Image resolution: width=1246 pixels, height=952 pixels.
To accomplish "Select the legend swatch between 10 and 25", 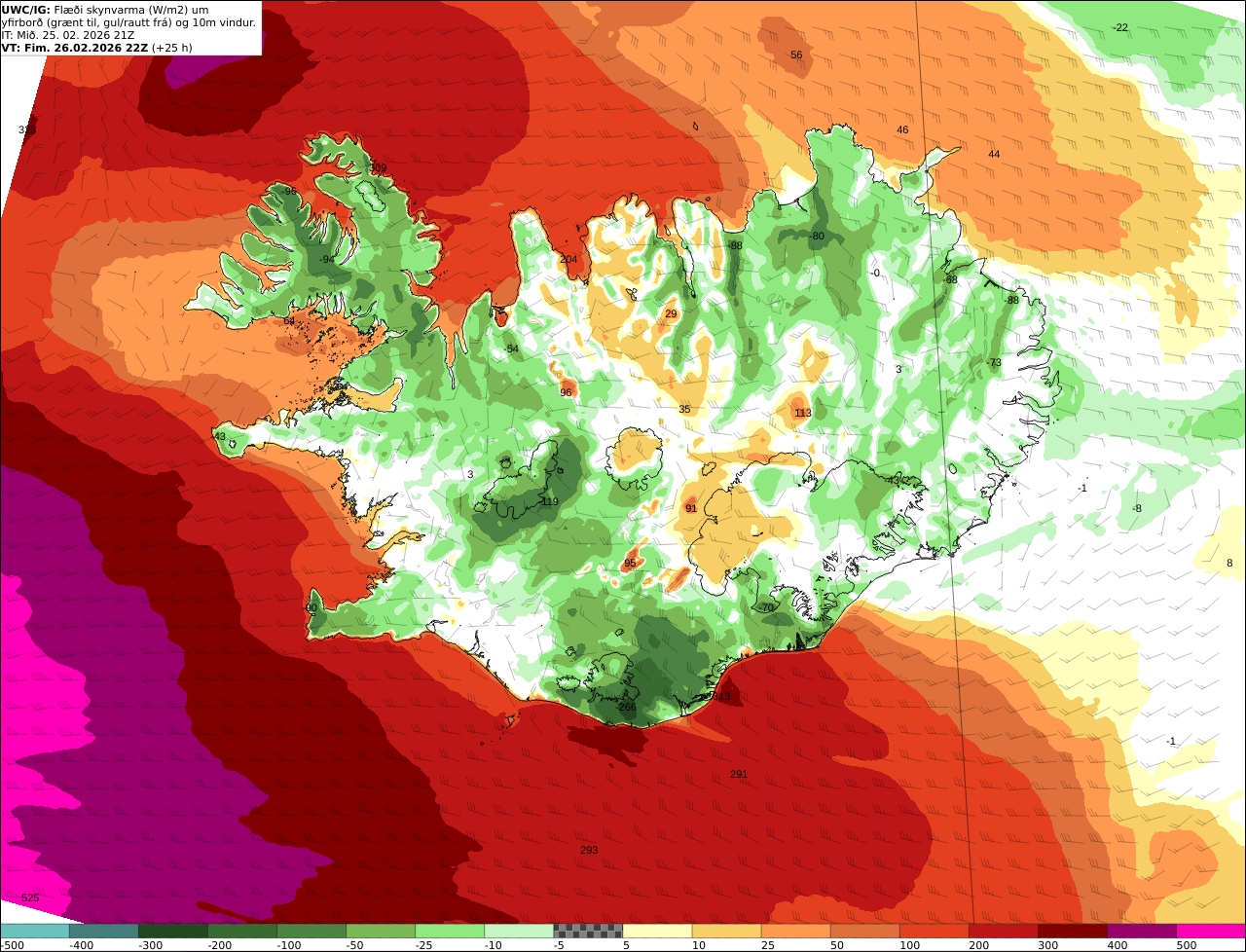I will (726, 931).
